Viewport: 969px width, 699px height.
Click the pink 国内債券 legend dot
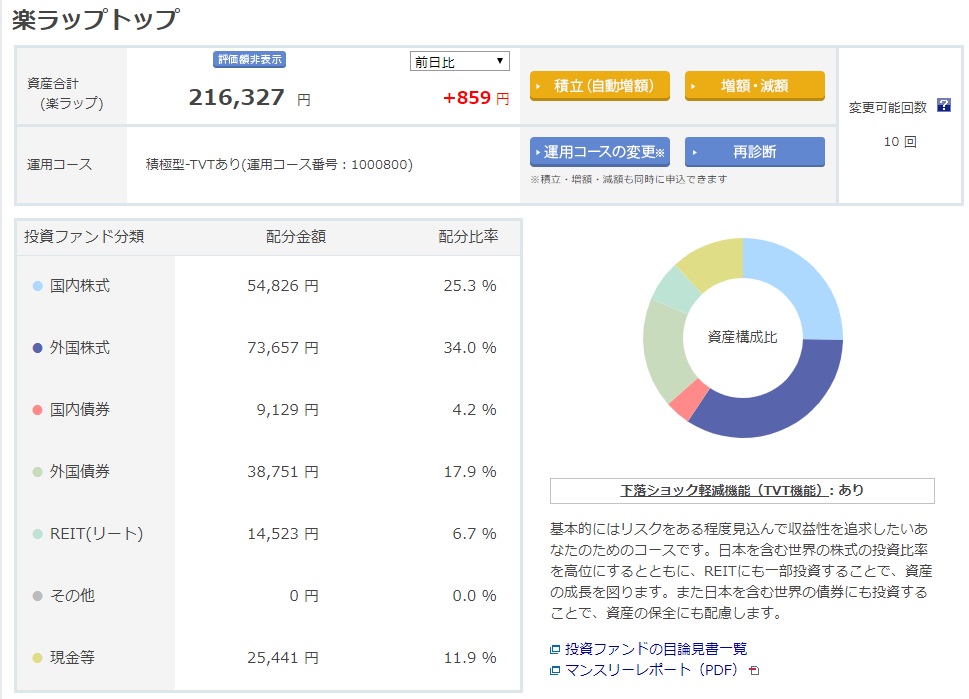37,410
